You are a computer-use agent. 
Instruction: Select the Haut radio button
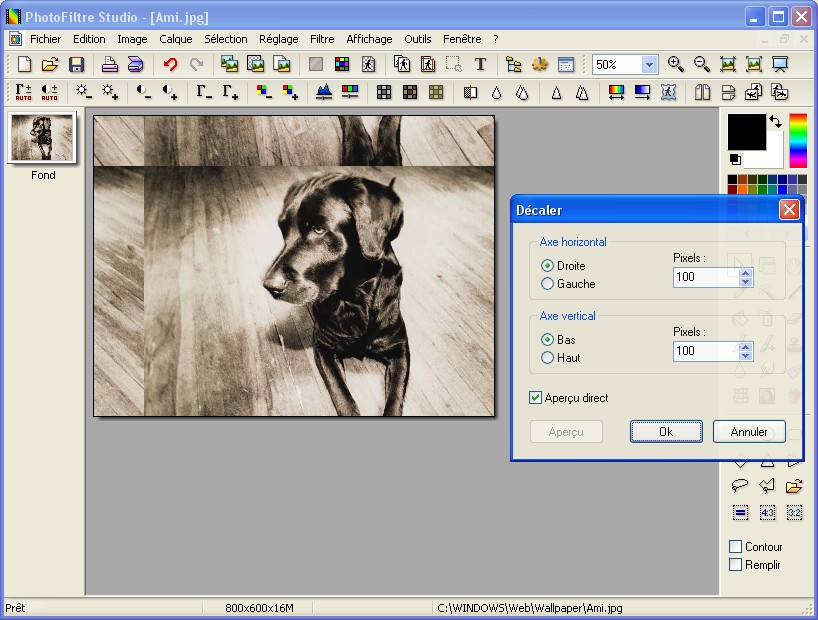(x=547, y=358)
